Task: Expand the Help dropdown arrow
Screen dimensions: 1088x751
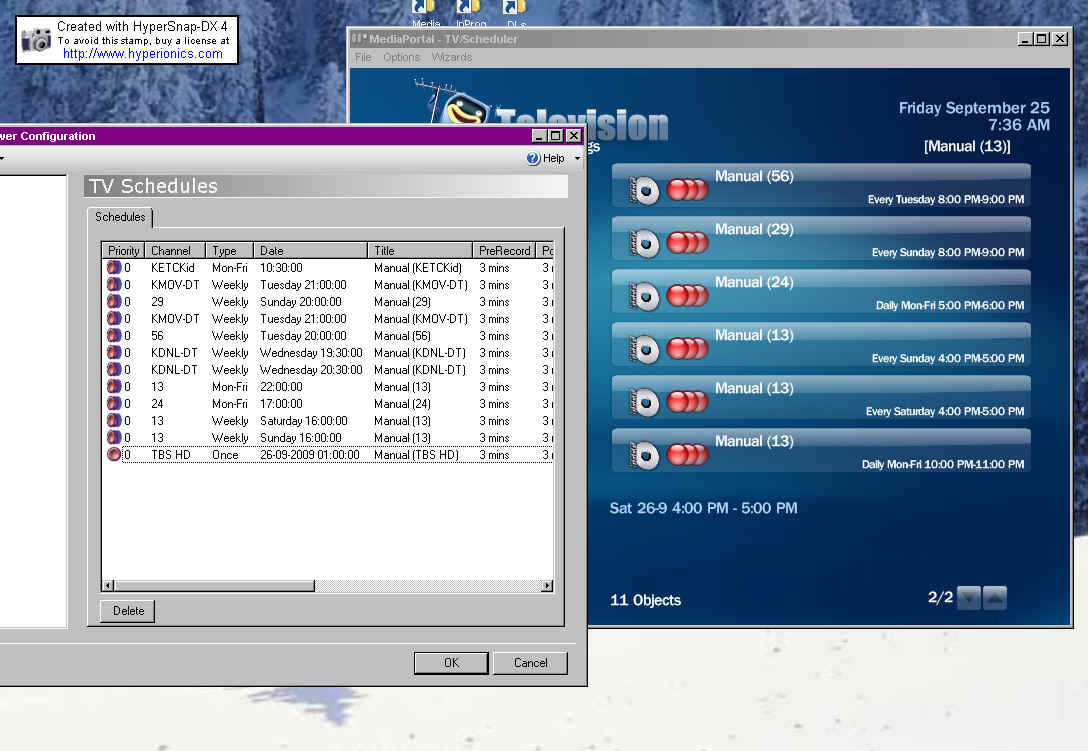Action: [577, 158]
